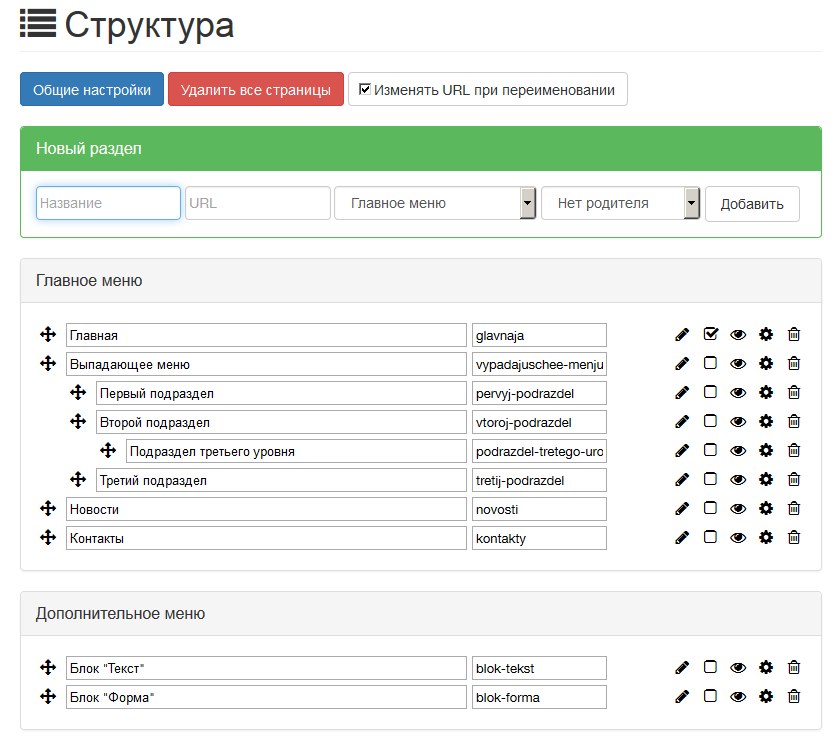Click the Структура page title
The height and width of the screenshot is (740, 840).
(149, 25)
